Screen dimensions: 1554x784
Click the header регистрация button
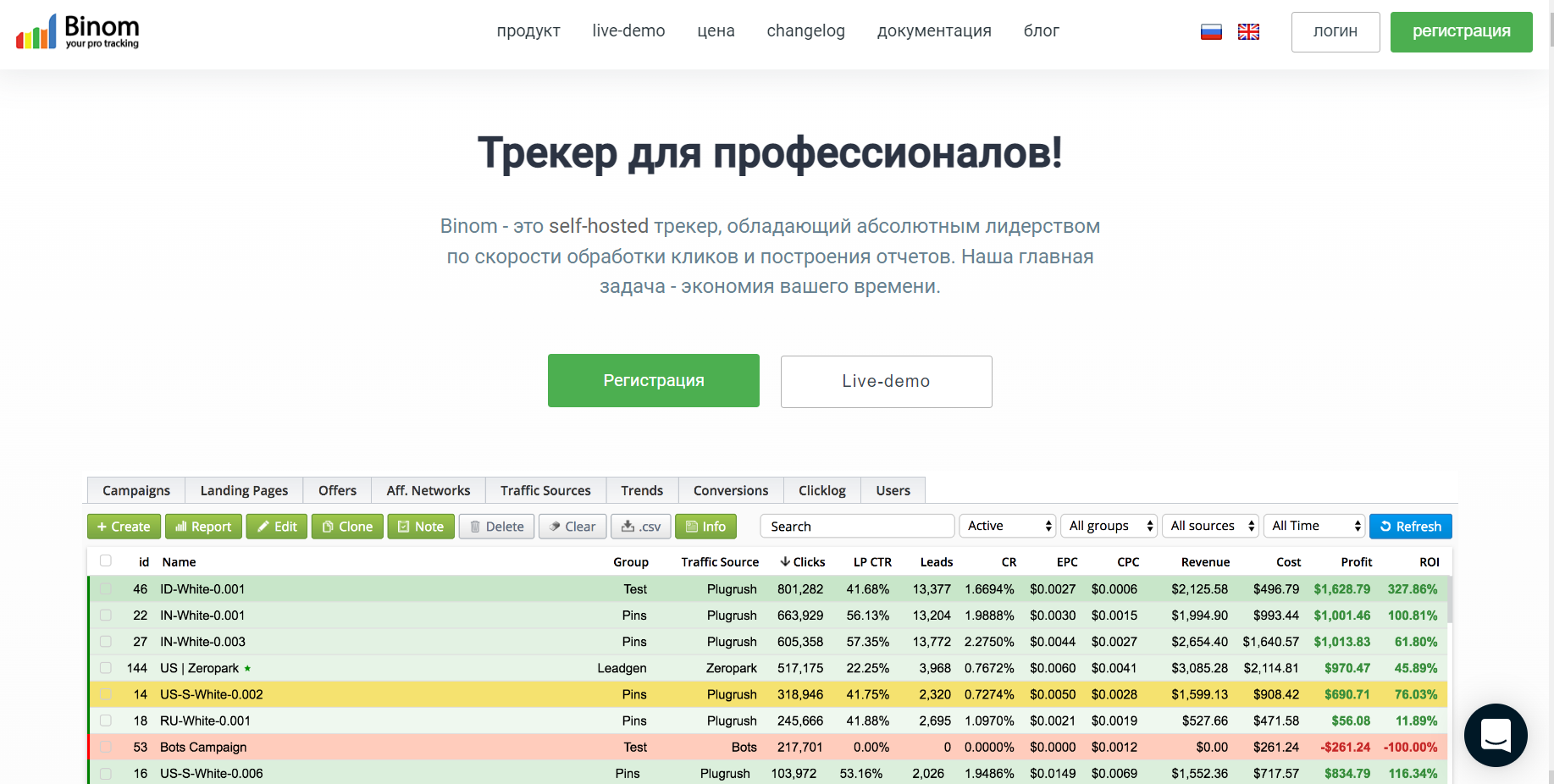pyautogui.click(x=1462, y=32)
